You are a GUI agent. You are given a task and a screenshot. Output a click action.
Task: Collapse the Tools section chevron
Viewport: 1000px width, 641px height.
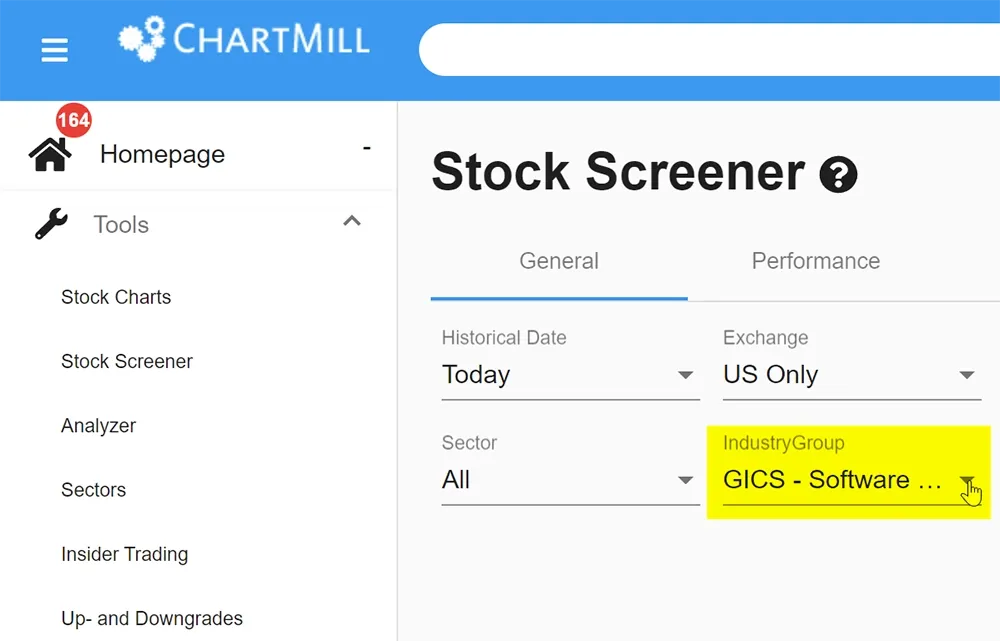pos(352,221)
